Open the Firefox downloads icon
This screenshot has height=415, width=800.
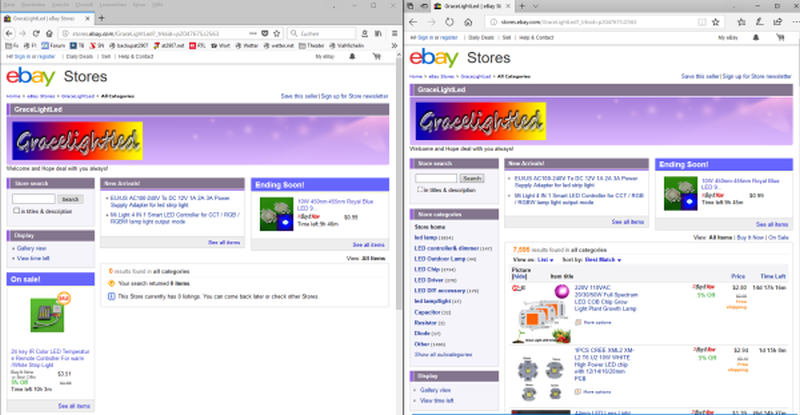coord(364,33)
